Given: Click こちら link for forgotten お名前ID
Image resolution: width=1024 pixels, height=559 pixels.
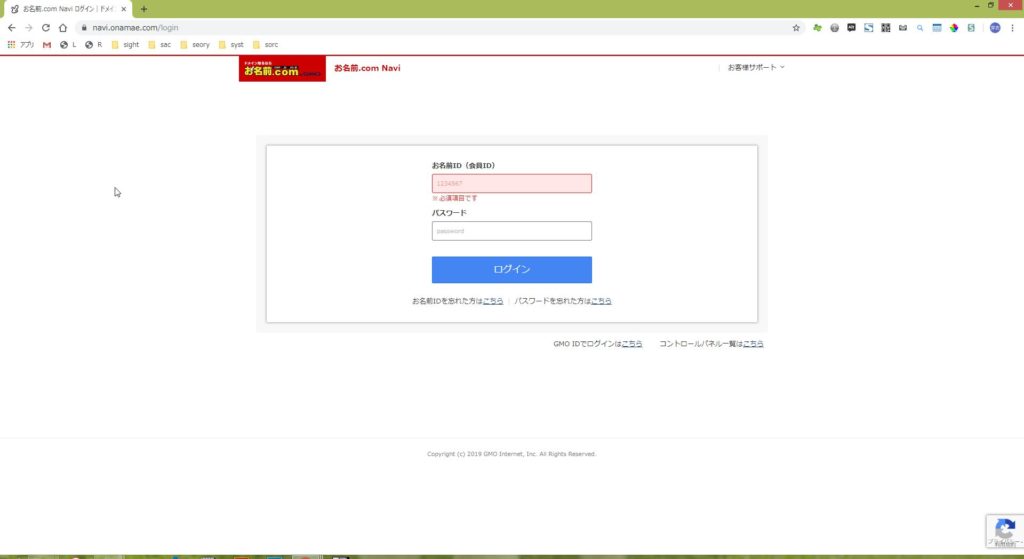Looking at the screenshot, I should 493,301.
